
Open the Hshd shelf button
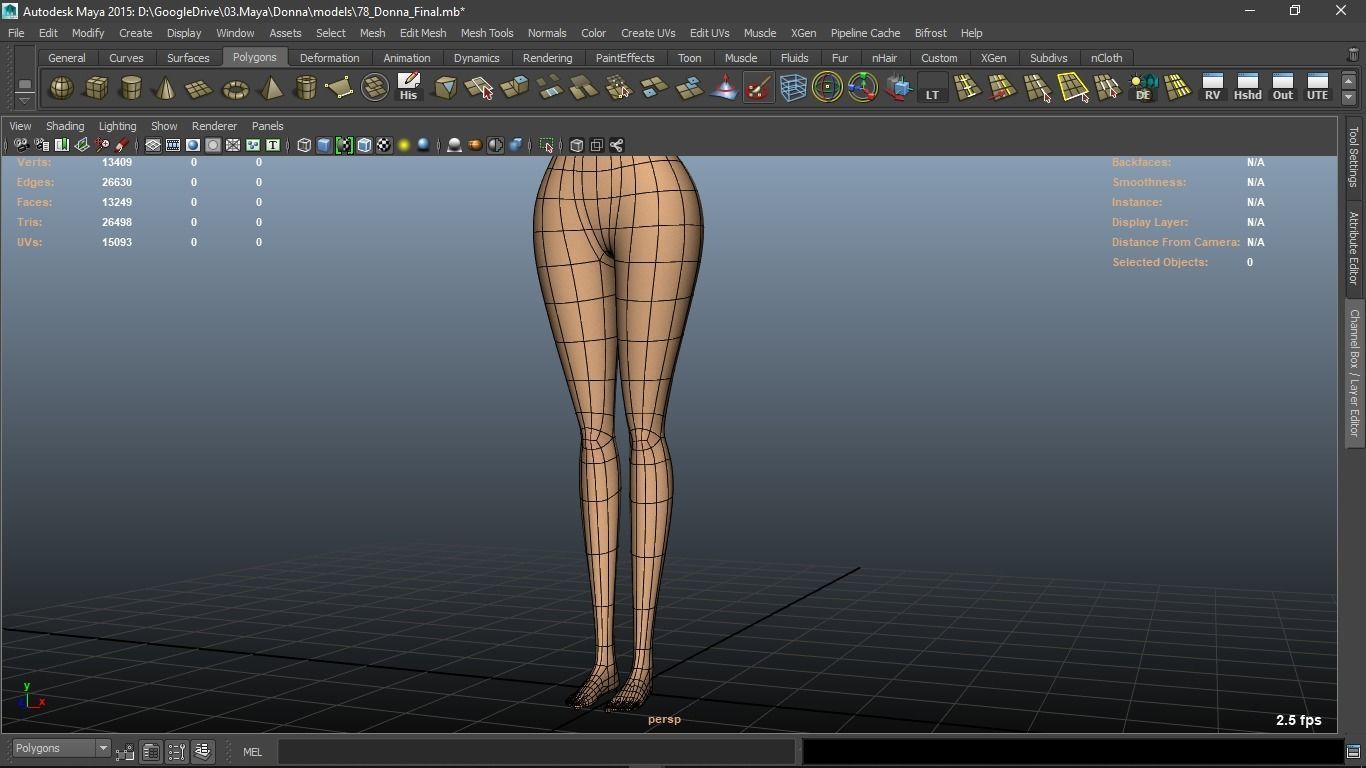(x=1247, y=88)
